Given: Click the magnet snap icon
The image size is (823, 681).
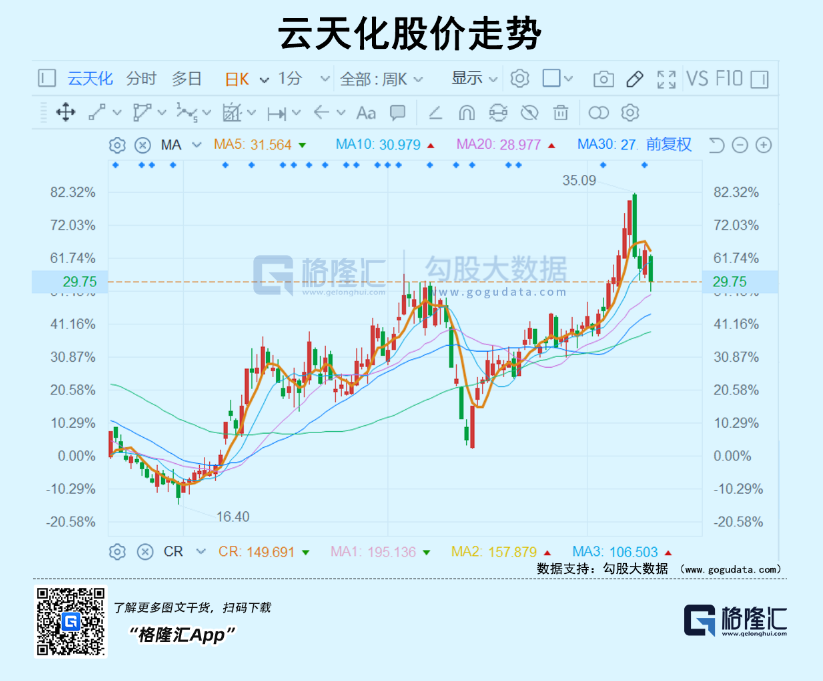Looking at the screenshot, I should 466,112.
